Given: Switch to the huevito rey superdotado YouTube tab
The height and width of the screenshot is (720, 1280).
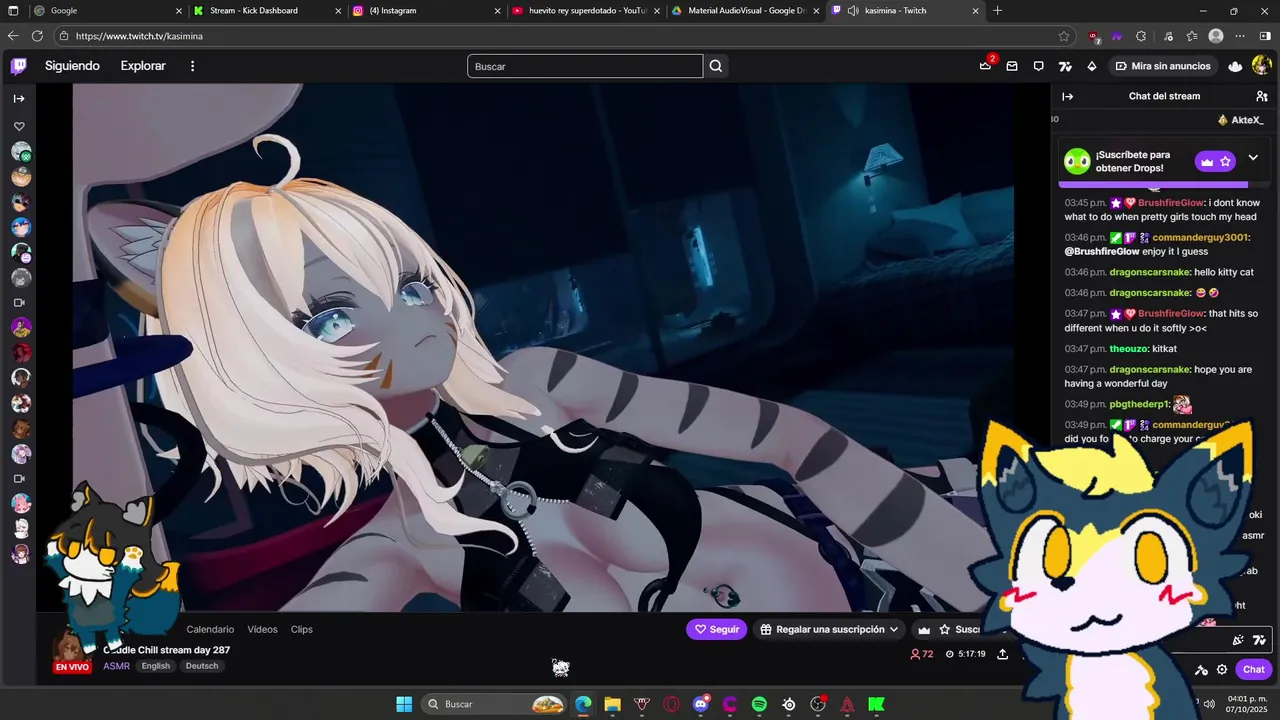Looking at the screenshot, I should pyautogui.click(x=585, y=11).
